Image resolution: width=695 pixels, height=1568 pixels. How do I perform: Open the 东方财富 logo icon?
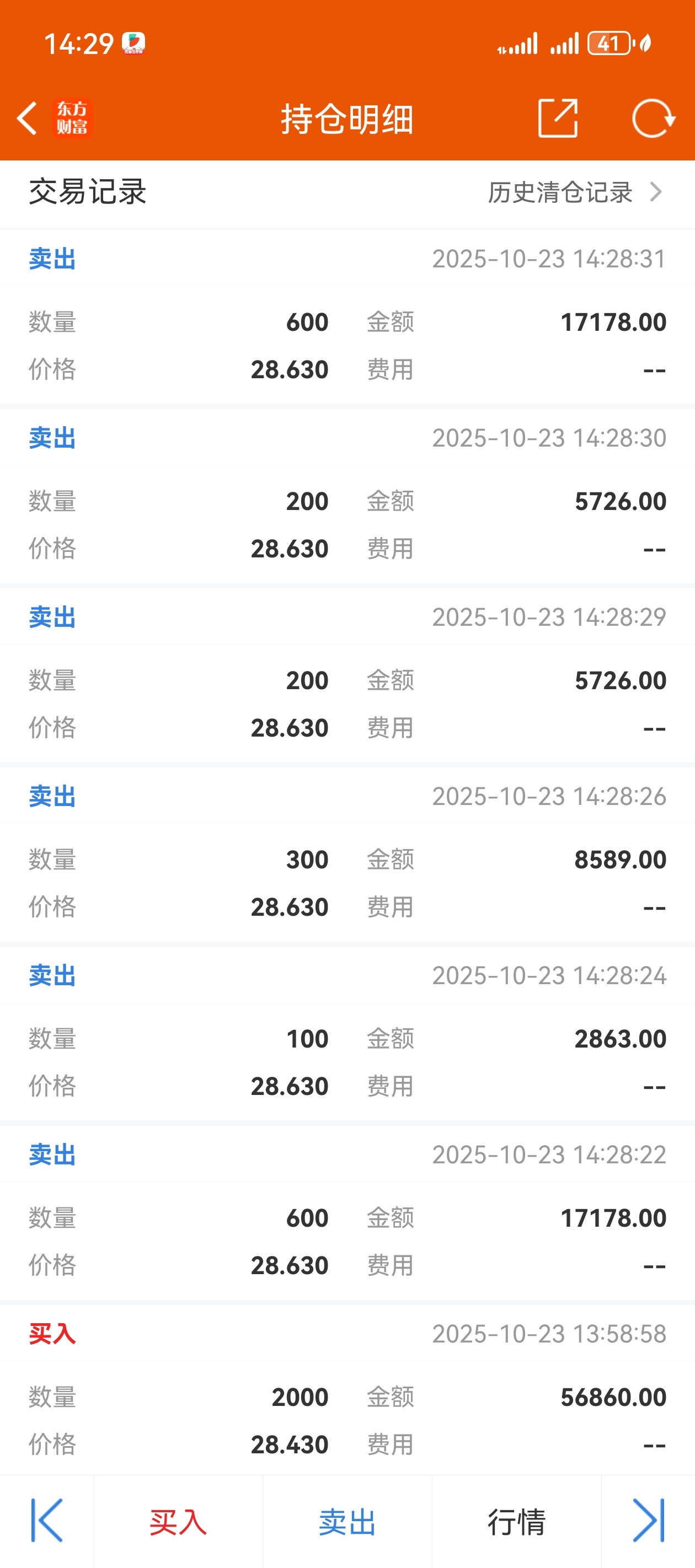72,118
